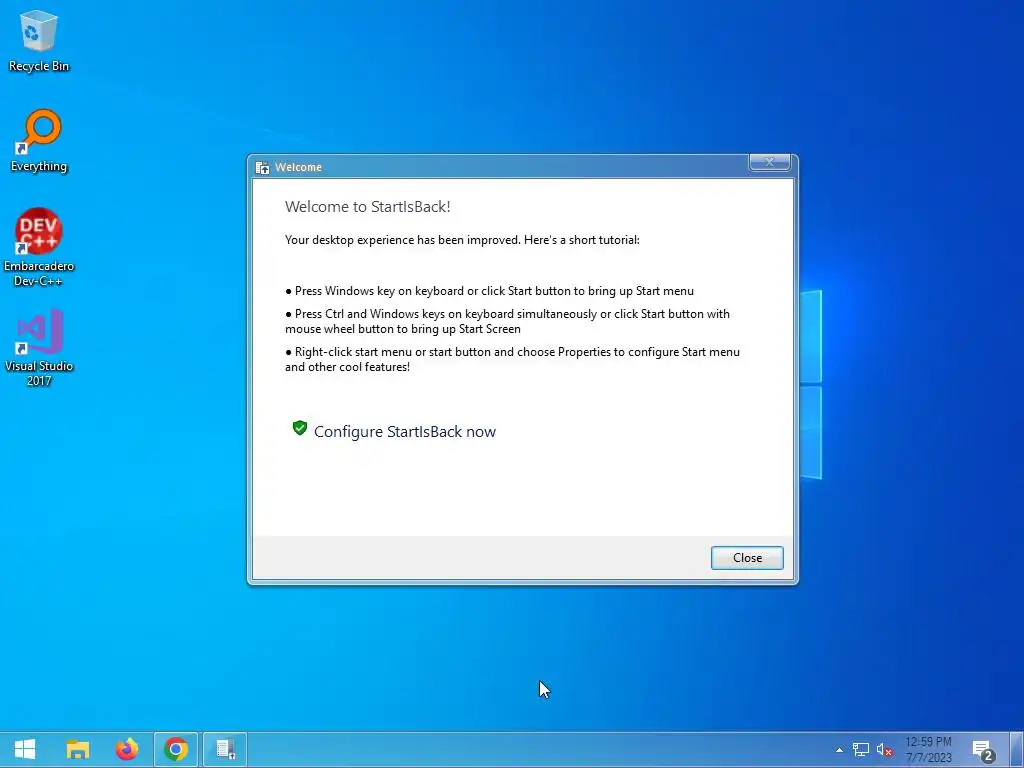Open the notification center icon
Viewport: 1024px width, 768px height.
click(983, 751)
